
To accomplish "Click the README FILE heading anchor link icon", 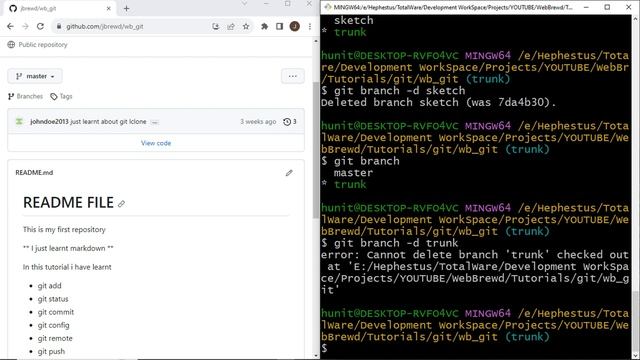I will pos(121,204).
